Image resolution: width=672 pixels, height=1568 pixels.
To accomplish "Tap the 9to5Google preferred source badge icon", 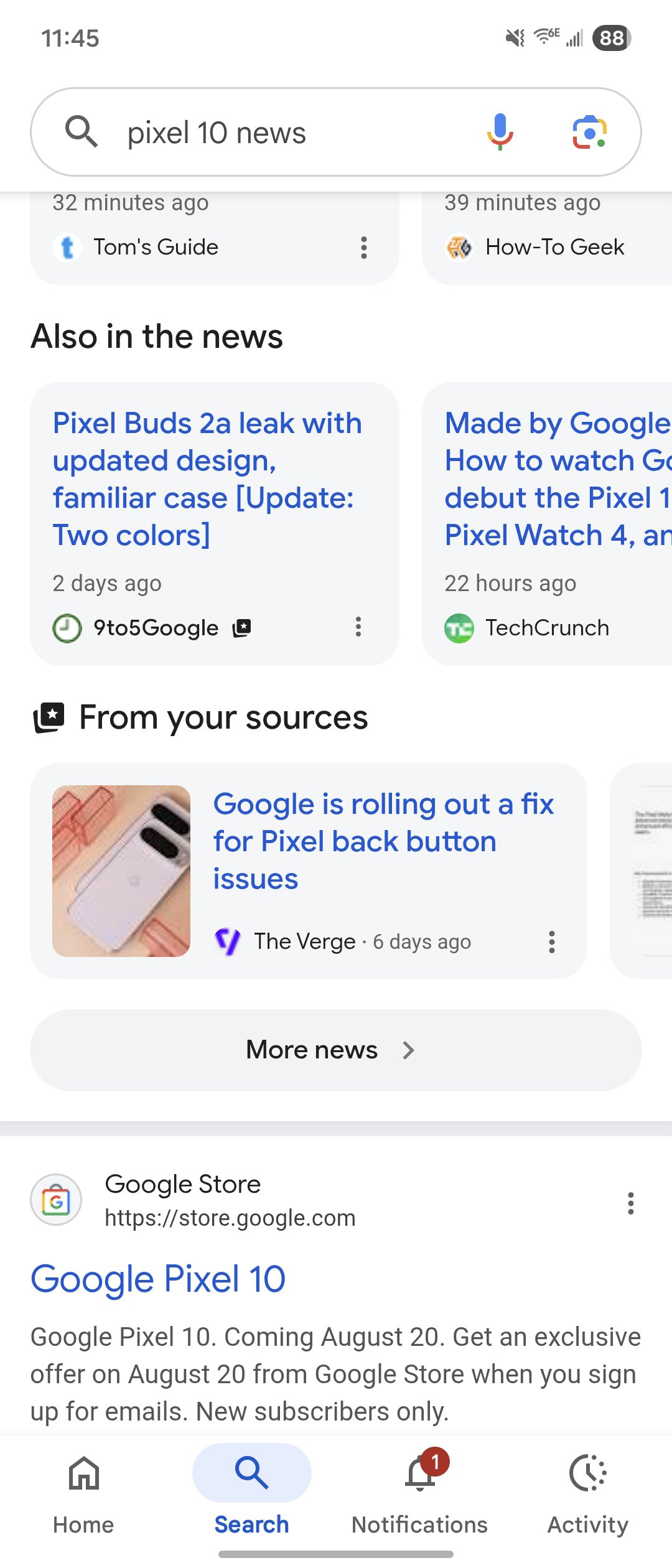I will [241, 628].
